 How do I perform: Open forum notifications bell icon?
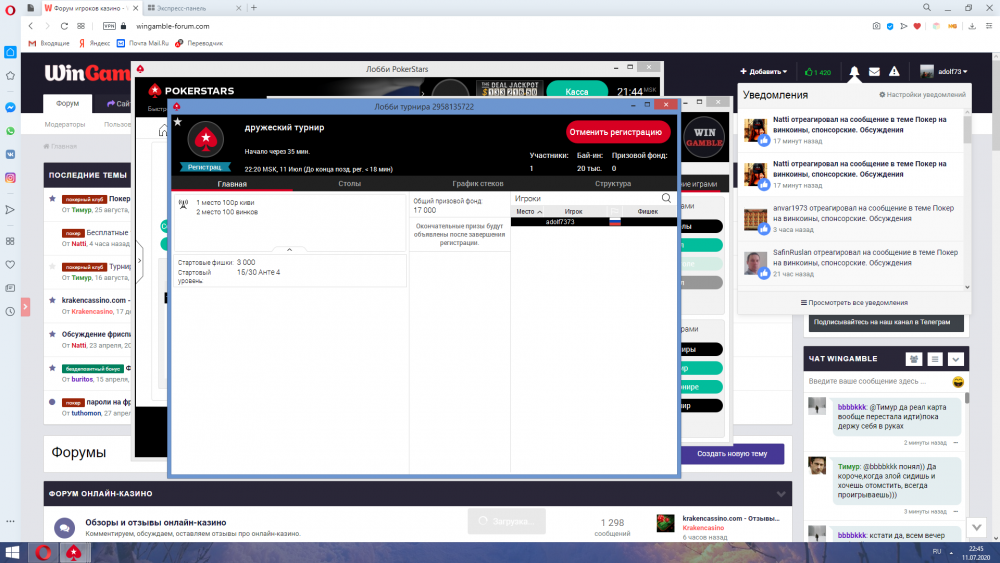[x=854, y=71]
